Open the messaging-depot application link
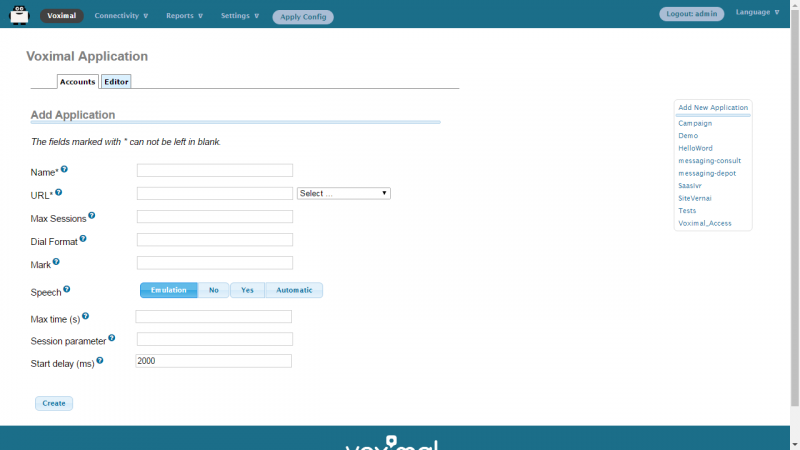 [x=707, y=173]
